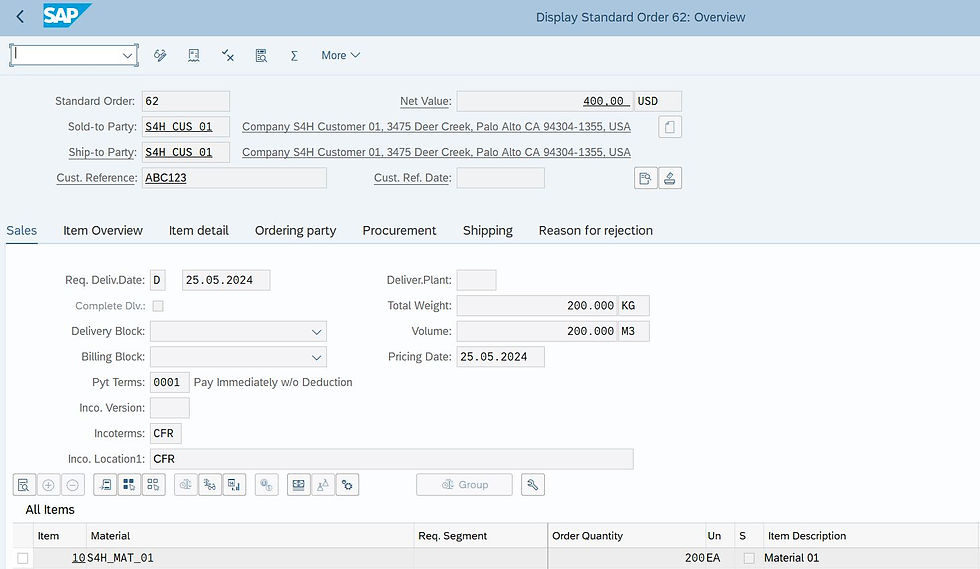Image resolution: width=980 pixels, height=569 pixels.
Task: Click the Pyt Terms field 0001
Action: tap(169, 383)
